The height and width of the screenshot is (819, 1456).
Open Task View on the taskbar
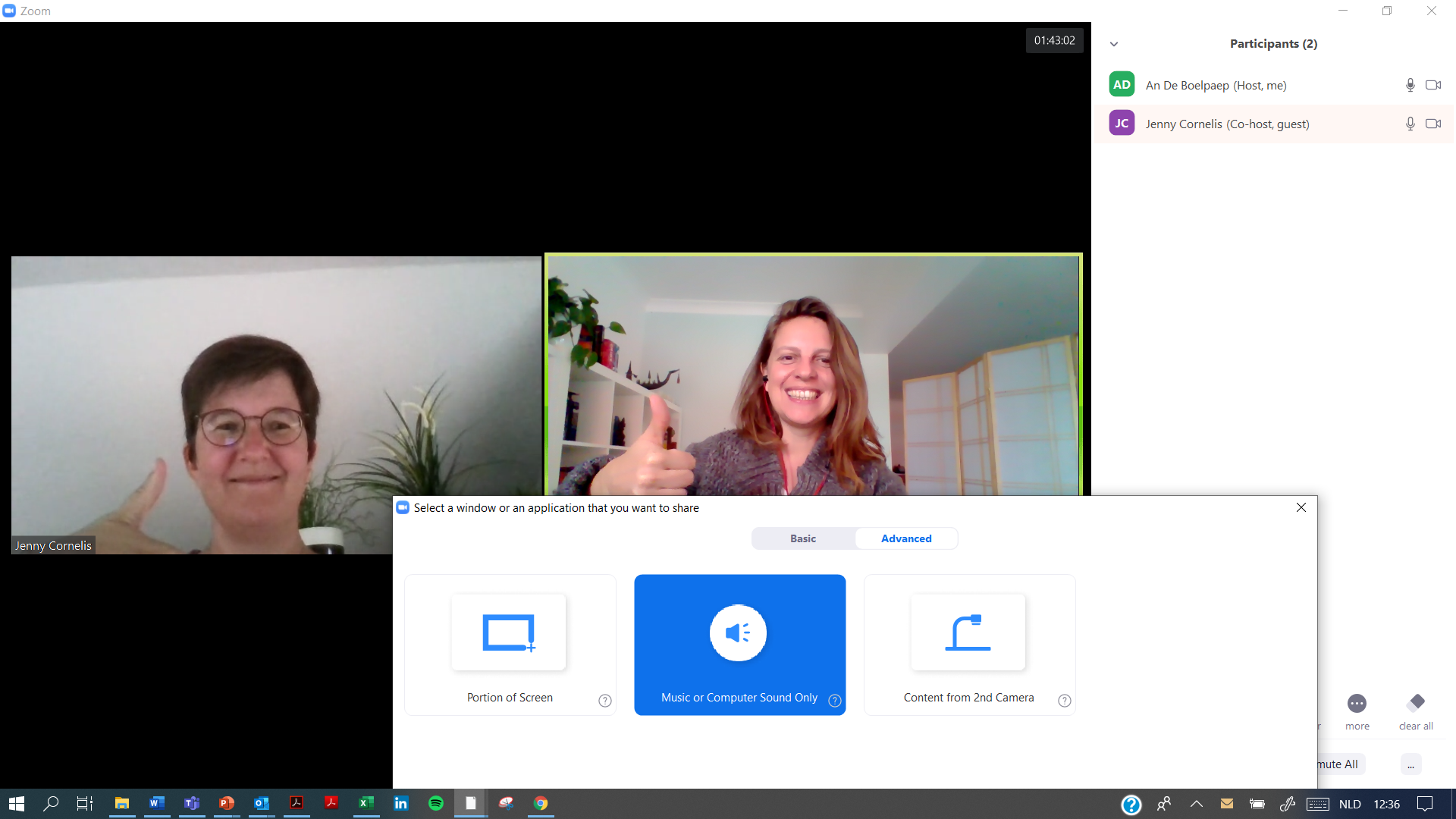pyautogui.click(x=85, y=803)
